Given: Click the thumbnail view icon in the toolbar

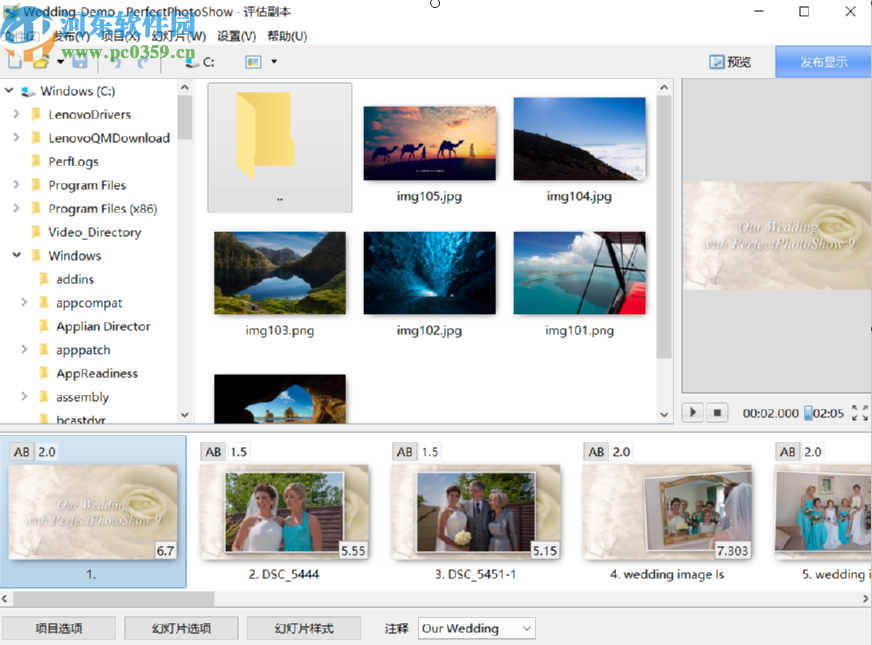Looking at the screenshot, I should pyautogui.click(x=255, y=61).
